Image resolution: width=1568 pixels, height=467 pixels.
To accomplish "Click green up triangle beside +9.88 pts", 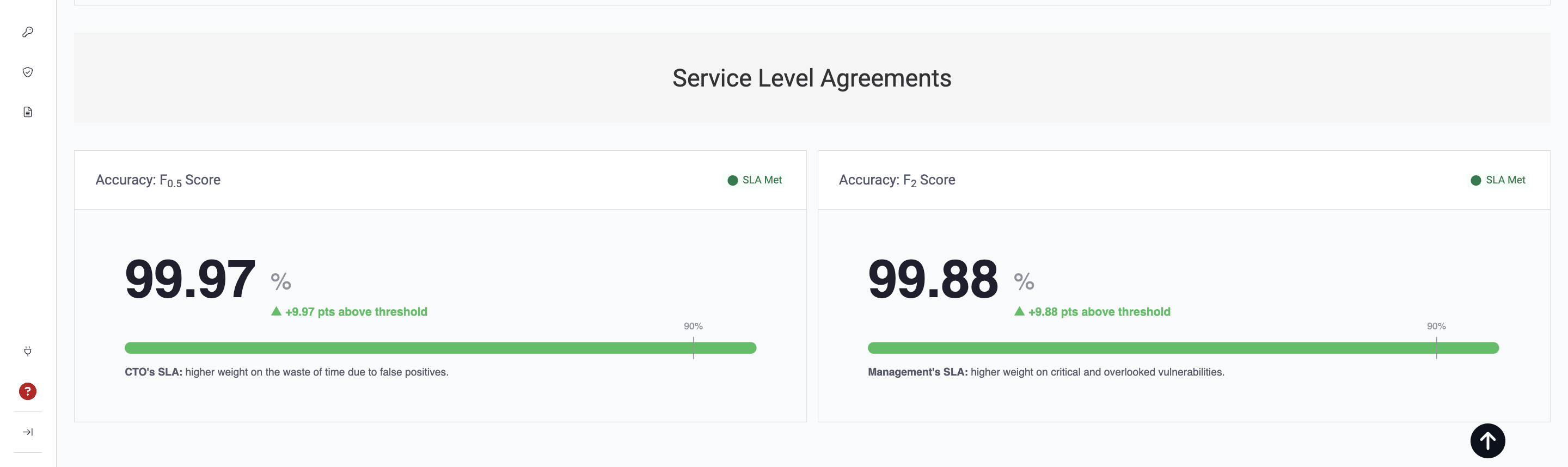I will pos(1019,311).
